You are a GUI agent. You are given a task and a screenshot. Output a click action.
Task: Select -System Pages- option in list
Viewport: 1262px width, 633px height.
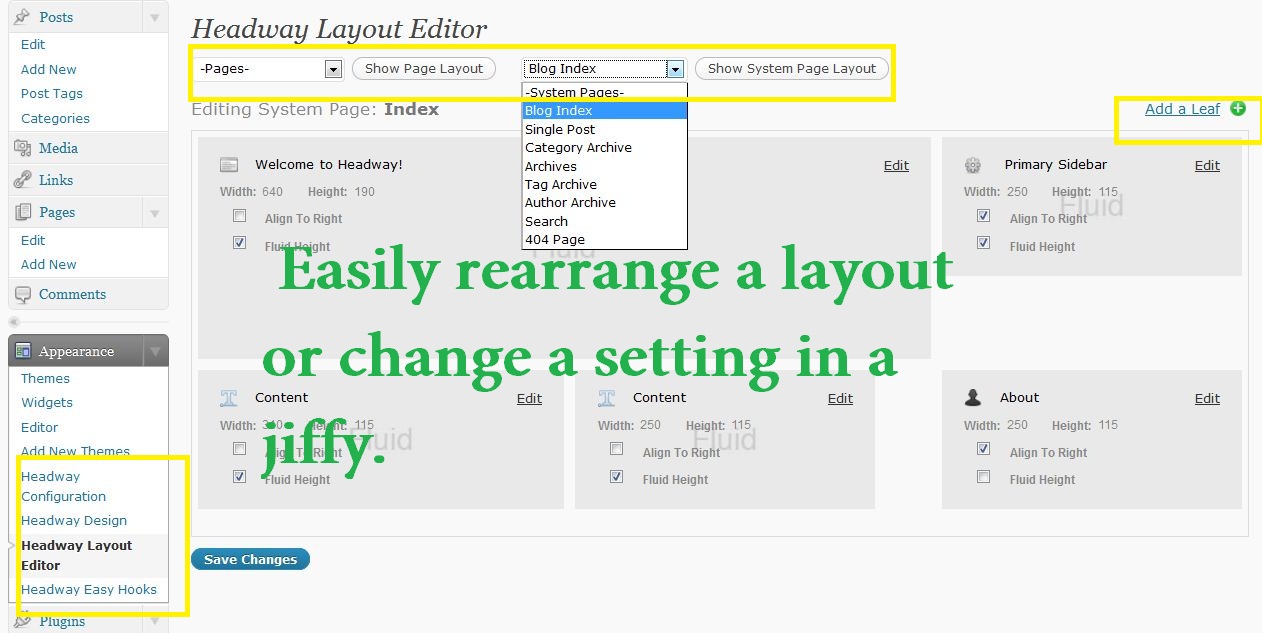[605, 92]
